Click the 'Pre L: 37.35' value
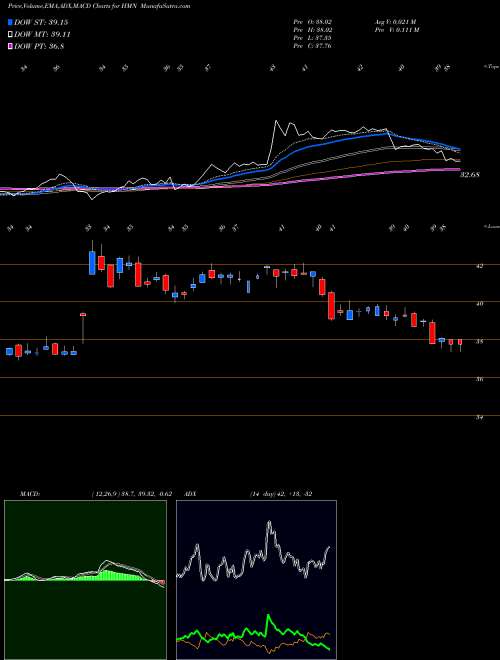The height and width of the screenshot is (660, 500). point(313,38)
